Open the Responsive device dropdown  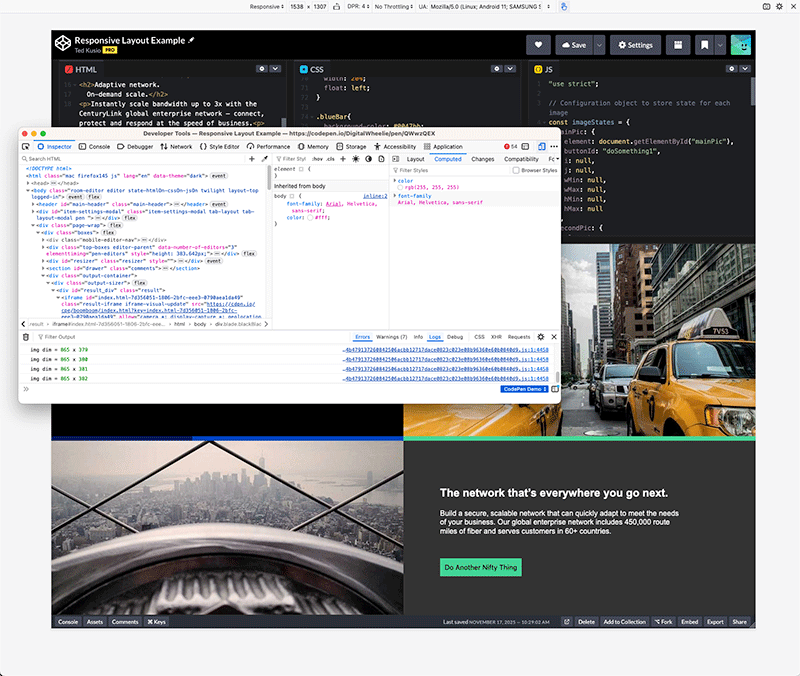coord(266,6)
